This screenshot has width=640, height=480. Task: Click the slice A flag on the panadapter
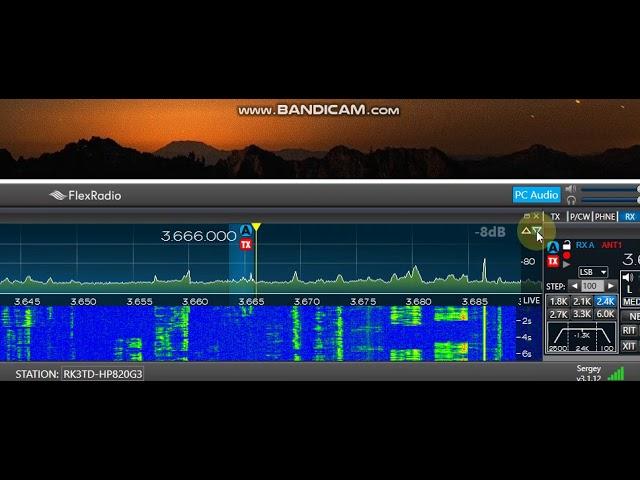[246, 231]
